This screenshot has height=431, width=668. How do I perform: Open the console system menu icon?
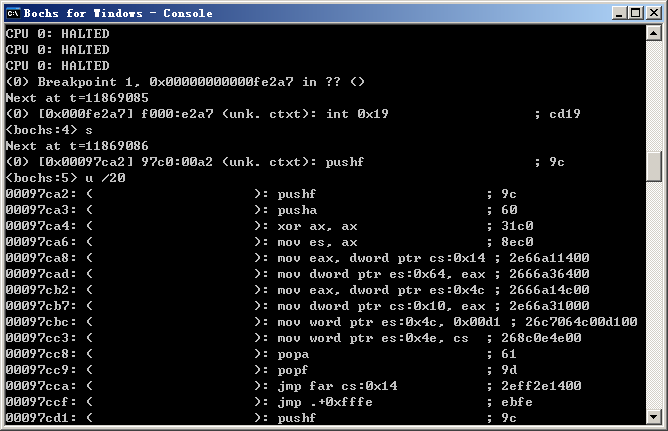click(x=13, y=13)
